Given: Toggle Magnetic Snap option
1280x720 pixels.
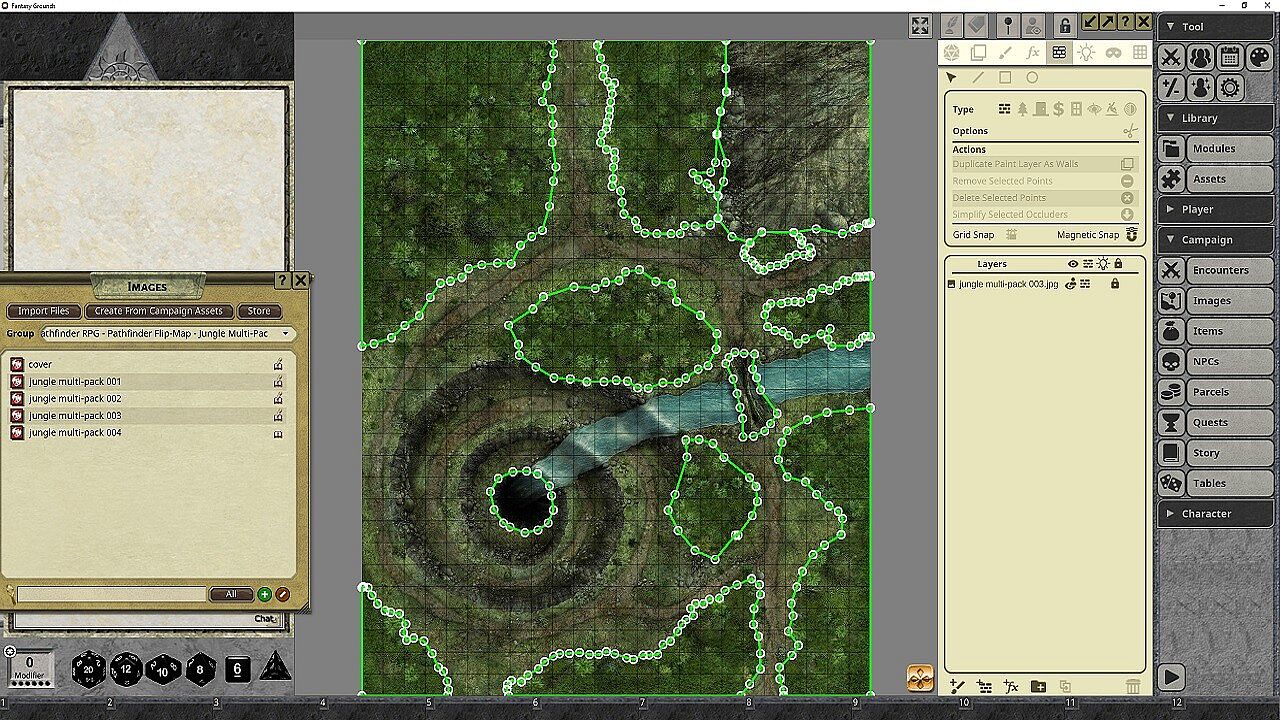Looking at the screenshot, I should point(1131,235).
